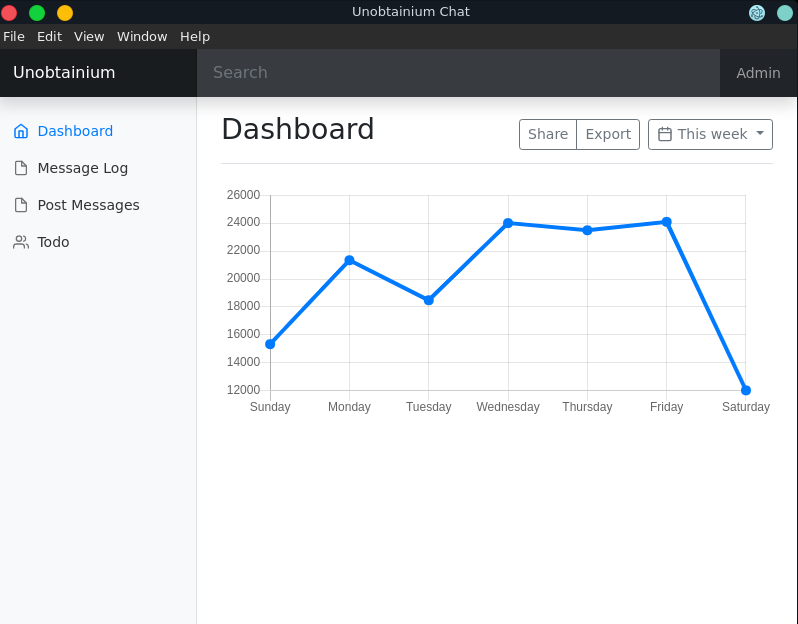Select the Wednesday data point on chart
Image resolution: width=798 pixels, height=624 pixels.
[508, 223]
